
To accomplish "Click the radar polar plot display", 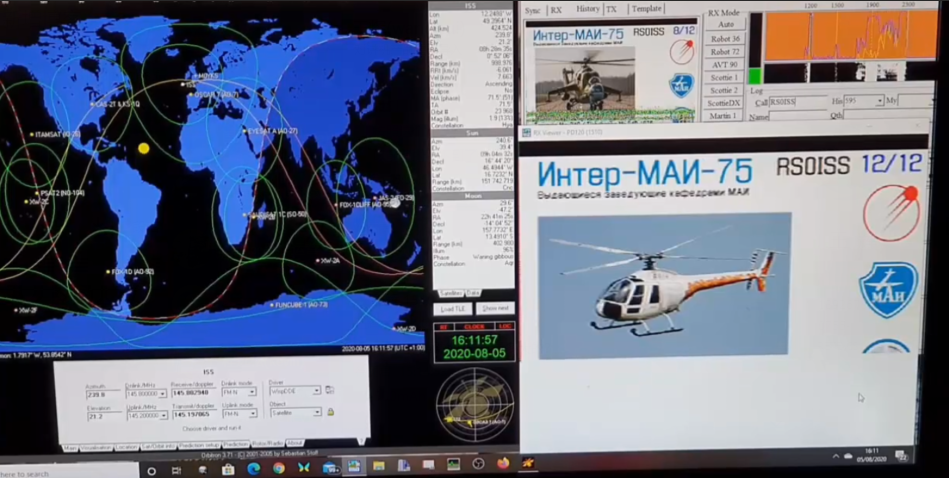I will [475, 404].
